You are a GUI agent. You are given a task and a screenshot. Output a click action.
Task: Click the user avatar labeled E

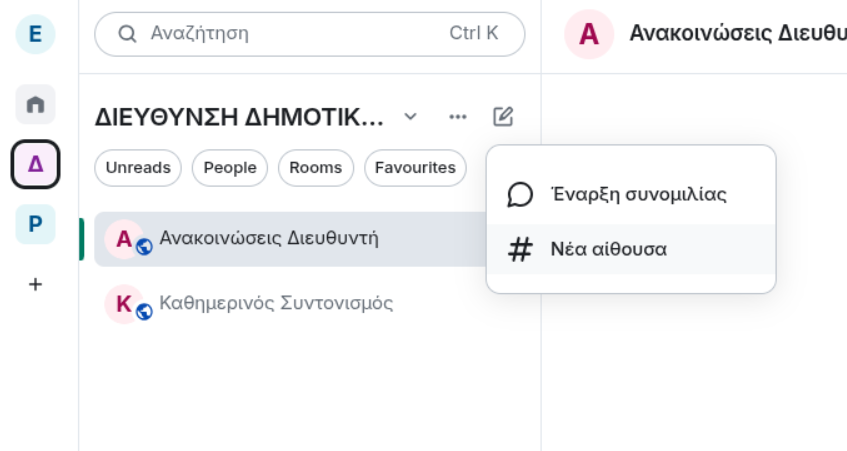(35, 34)
